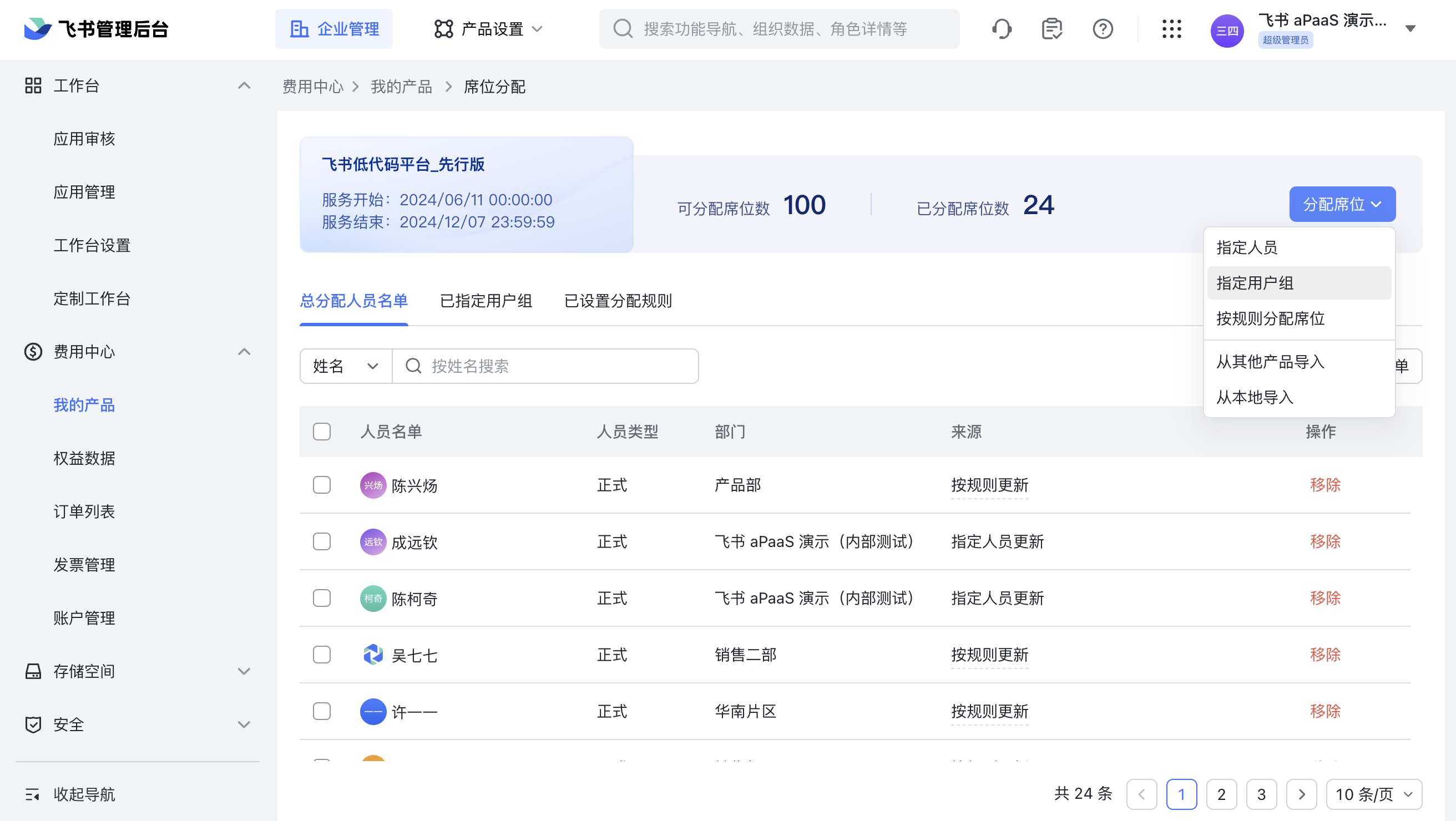Image resolution: width=1456 pixels, height=821 pixels.
Task: Click the magnifier in name search box
Action: 414,366
